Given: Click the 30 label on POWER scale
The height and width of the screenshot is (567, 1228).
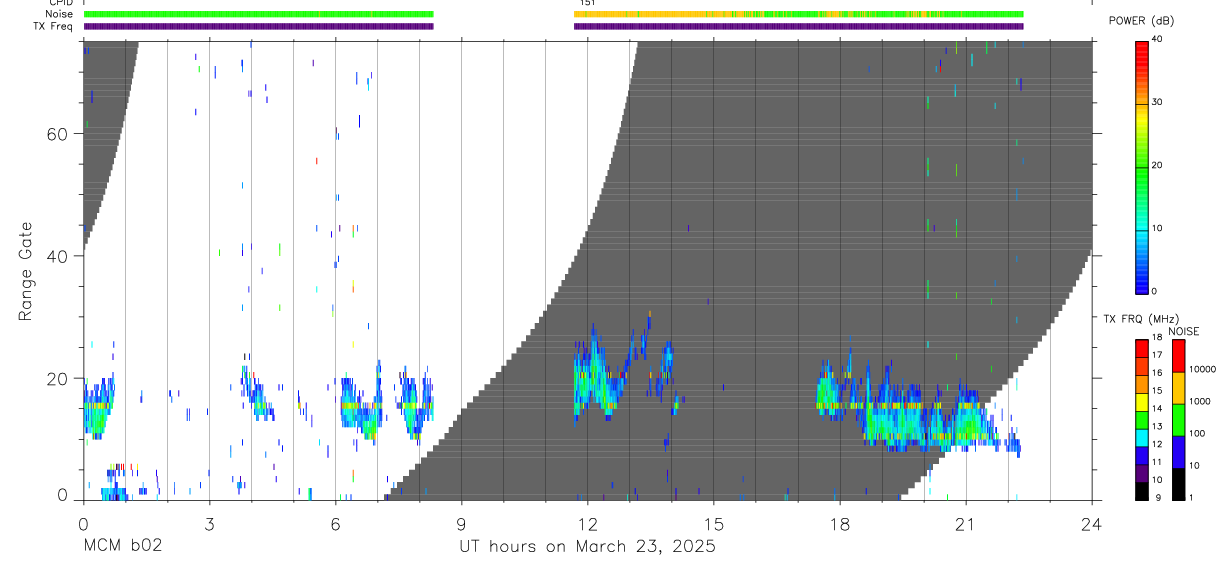Looking at the screenshot, I should (1158, 103).
